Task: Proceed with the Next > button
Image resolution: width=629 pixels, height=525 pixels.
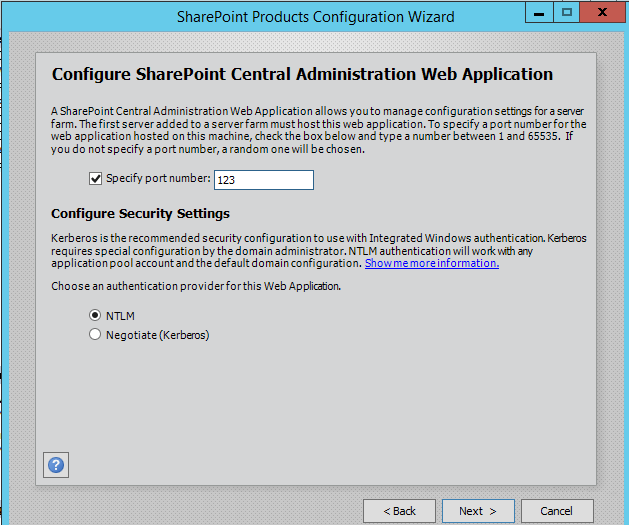Action: point(478,511)
